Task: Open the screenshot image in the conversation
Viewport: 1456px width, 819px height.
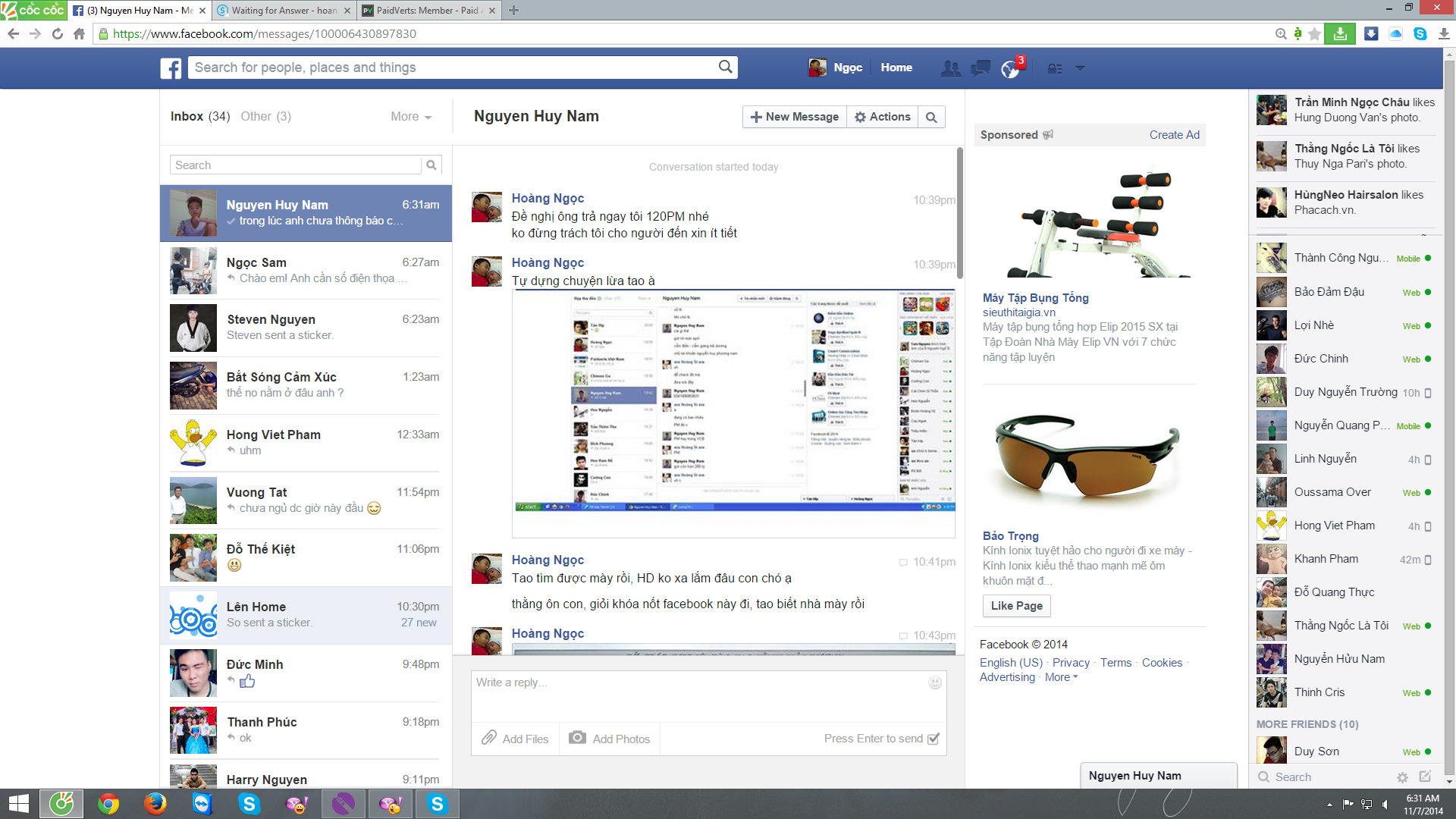Action: click(x=733, y=413)
